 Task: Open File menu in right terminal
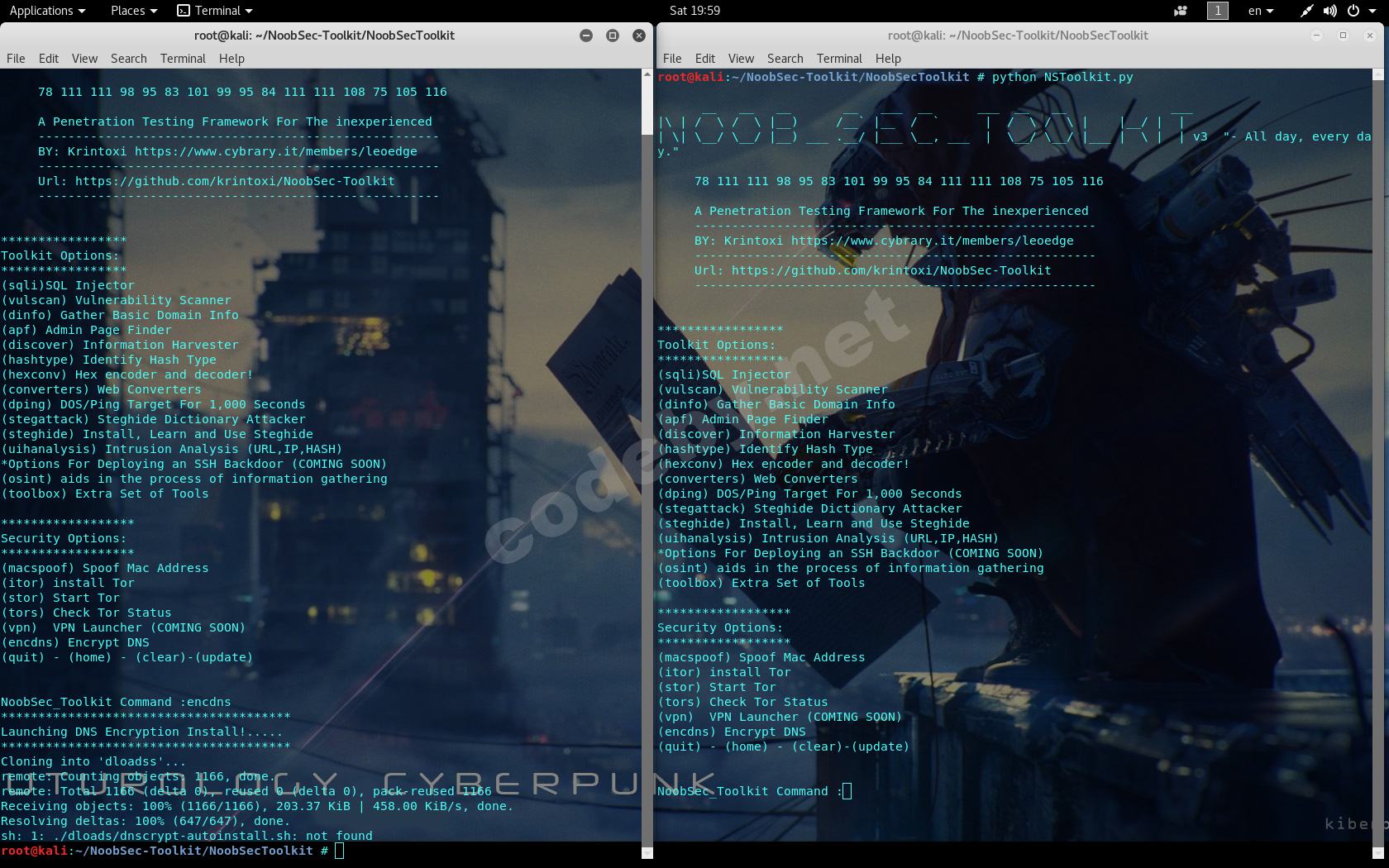672,59
